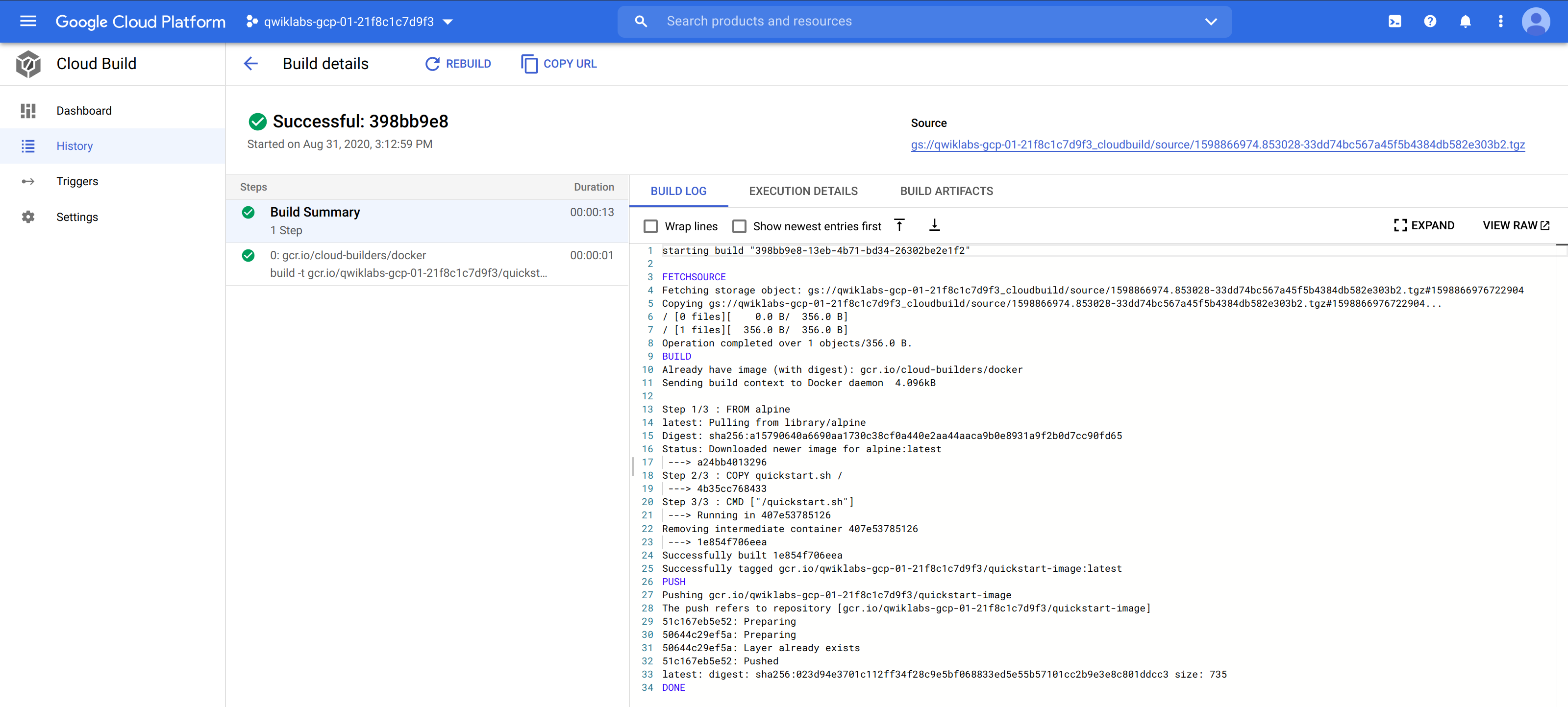Open Triggers in the sidebar
1568x707 pixels.
[76, 181]
